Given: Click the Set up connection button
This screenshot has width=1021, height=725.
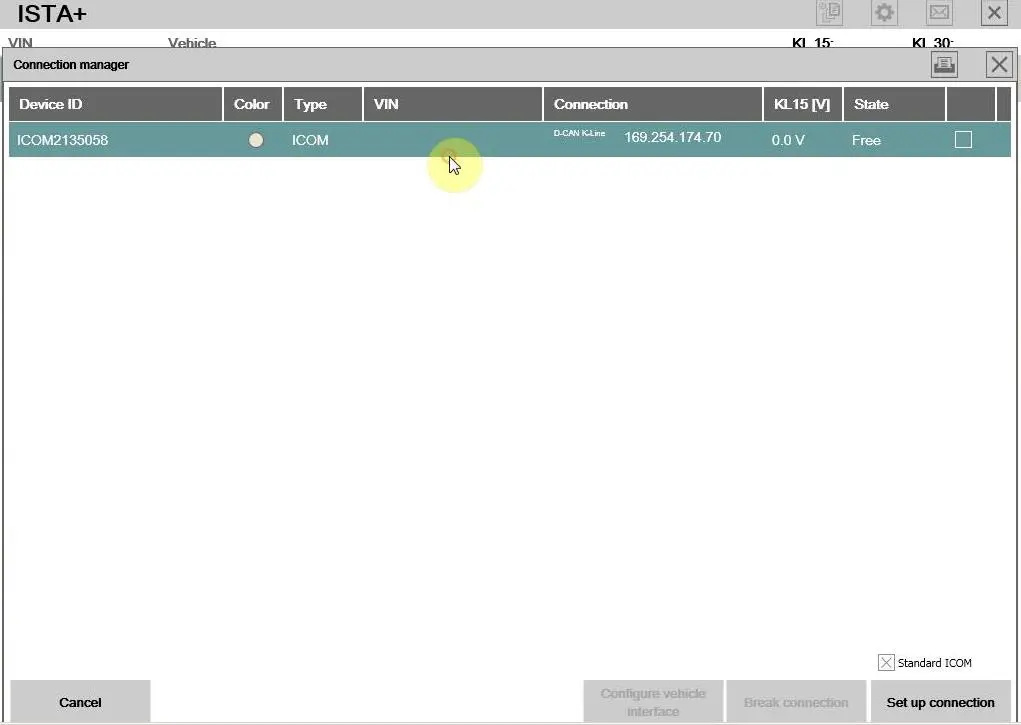Looking at the screenshot, I should tap(940, 702).
